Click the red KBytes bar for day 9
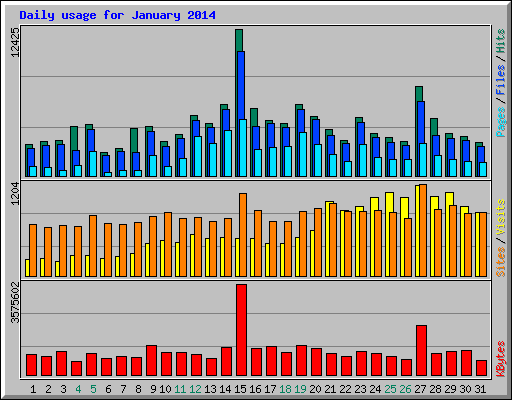512x400 pixels. (x=152, y=361)
